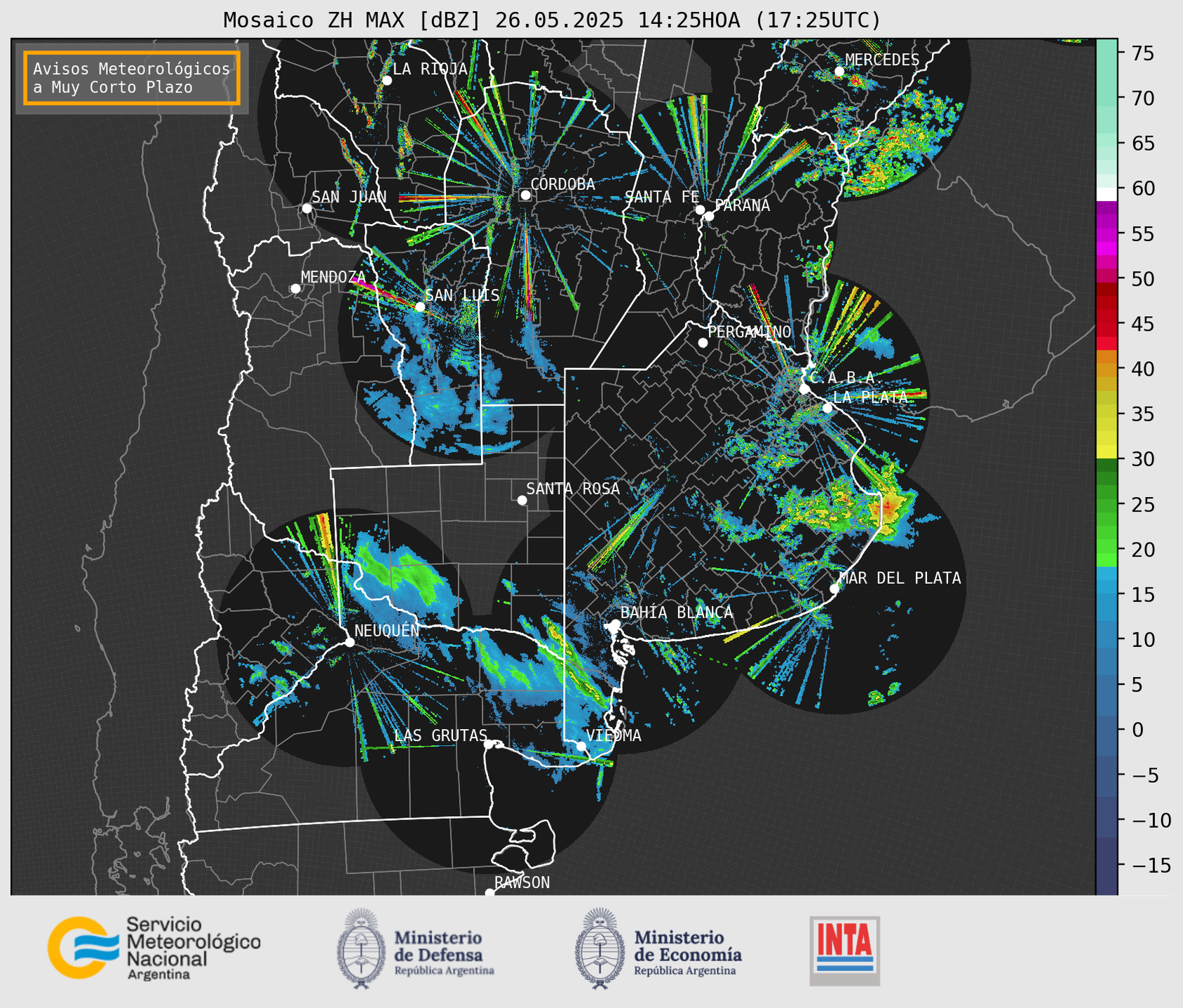Click the 45 dBZ red swatch on the colorbar
The height and width of the screenshot is (1008, 1183).
click(x=1107, y=324)
